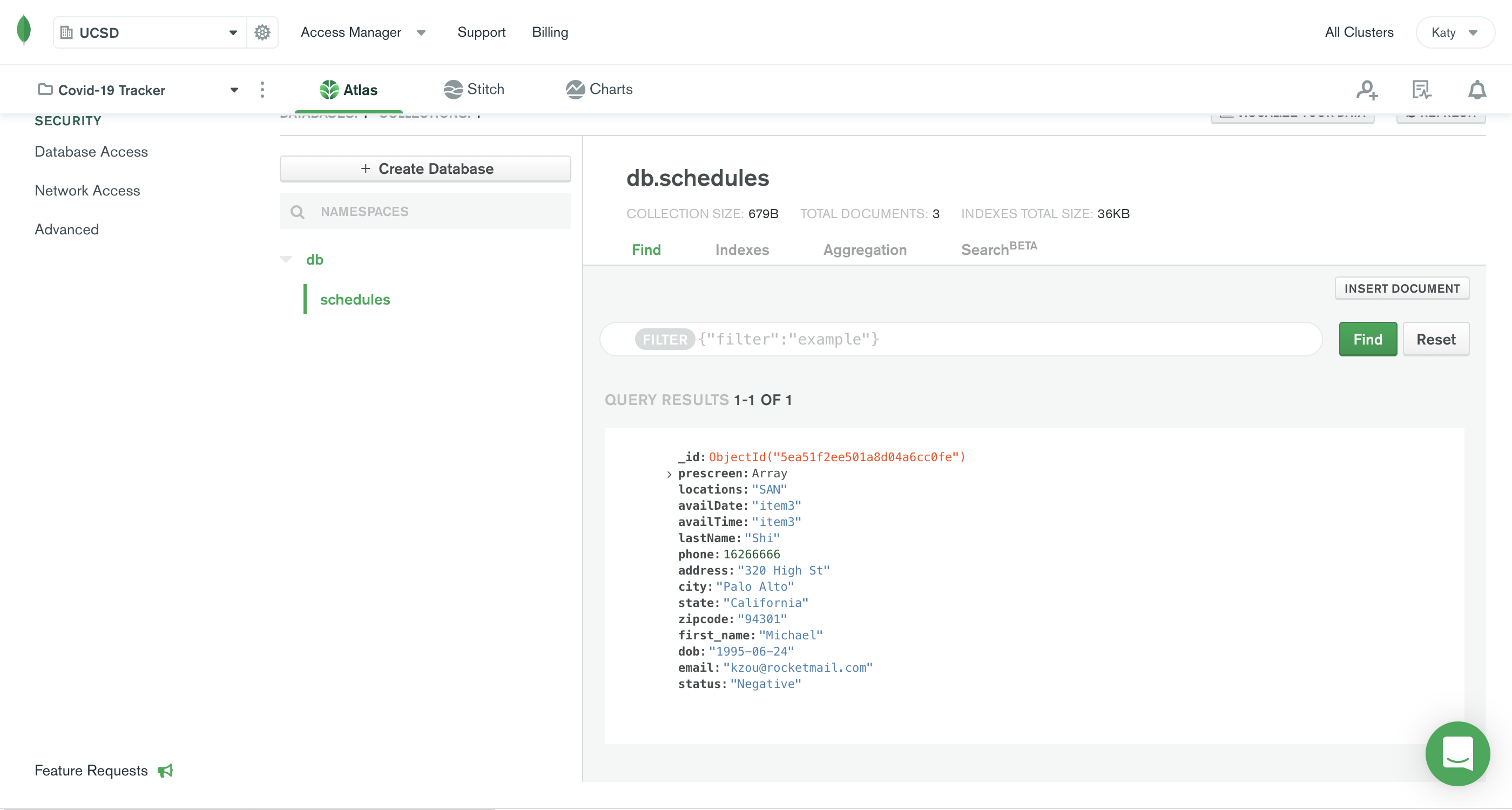The width and height of the screenshot is (1512, 810).
Task: Click the project options three-dot menu
Action: pyautogui.click(x=262, y=90)
